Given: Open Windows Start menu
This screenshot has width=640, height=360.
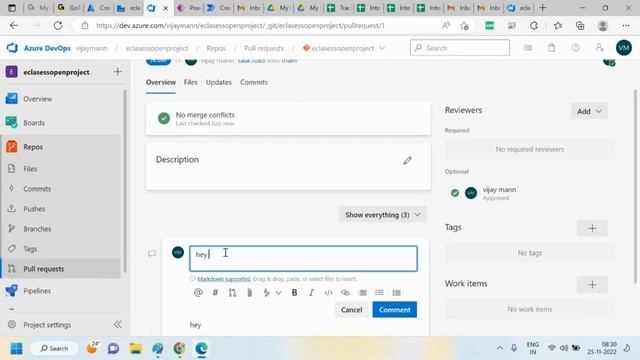Looking at the screenshot, I should pyautogui.click(x=16, y=348).
